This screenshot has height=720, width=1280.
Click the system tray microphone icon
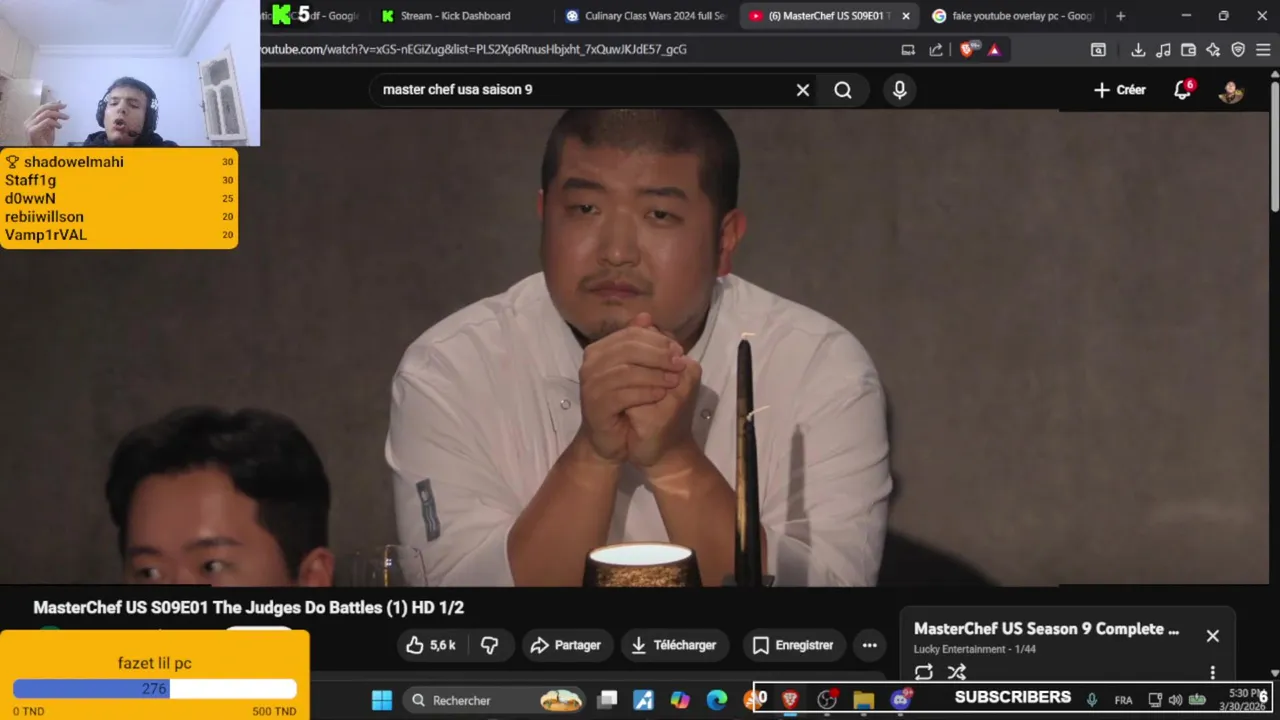point(1092,700)
